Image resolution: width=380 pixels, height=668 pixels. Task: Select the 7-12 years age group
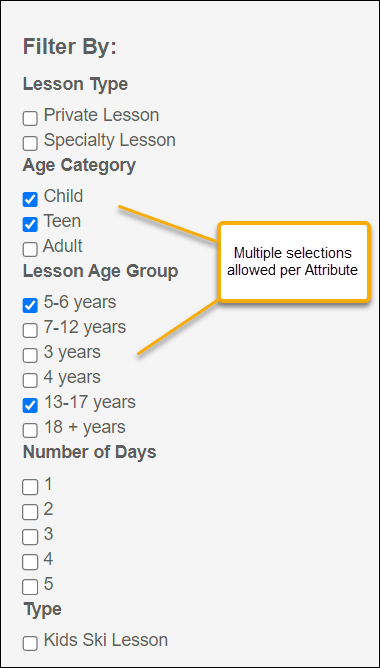point(30,330)
